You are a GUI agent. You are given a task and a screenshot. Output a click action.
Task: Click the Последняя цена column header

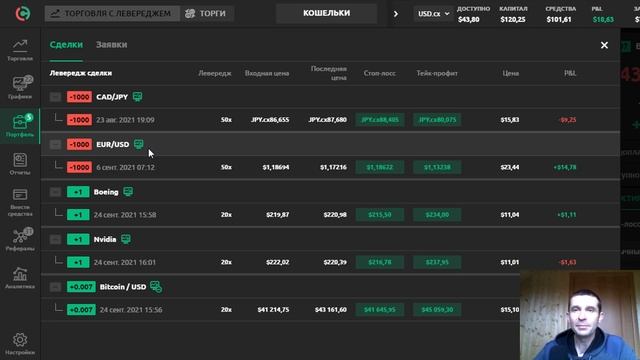[x=329, y=73]
